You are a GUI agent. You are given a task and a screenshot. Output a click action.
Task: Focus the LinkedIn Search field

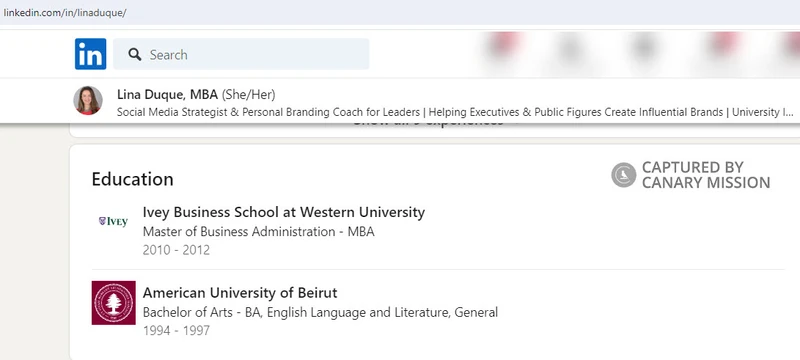click(x=241, y=54)
